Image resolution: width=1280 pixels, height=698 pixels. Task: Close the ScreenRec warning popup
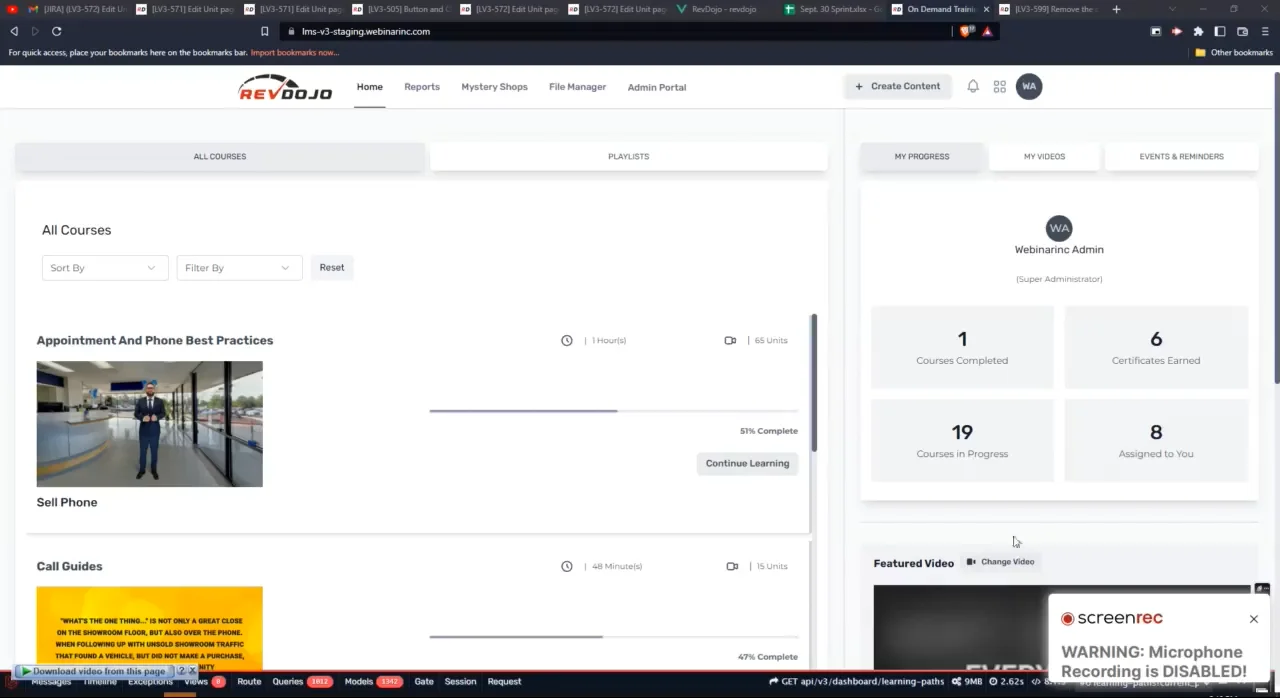(x=1253, y=619)
